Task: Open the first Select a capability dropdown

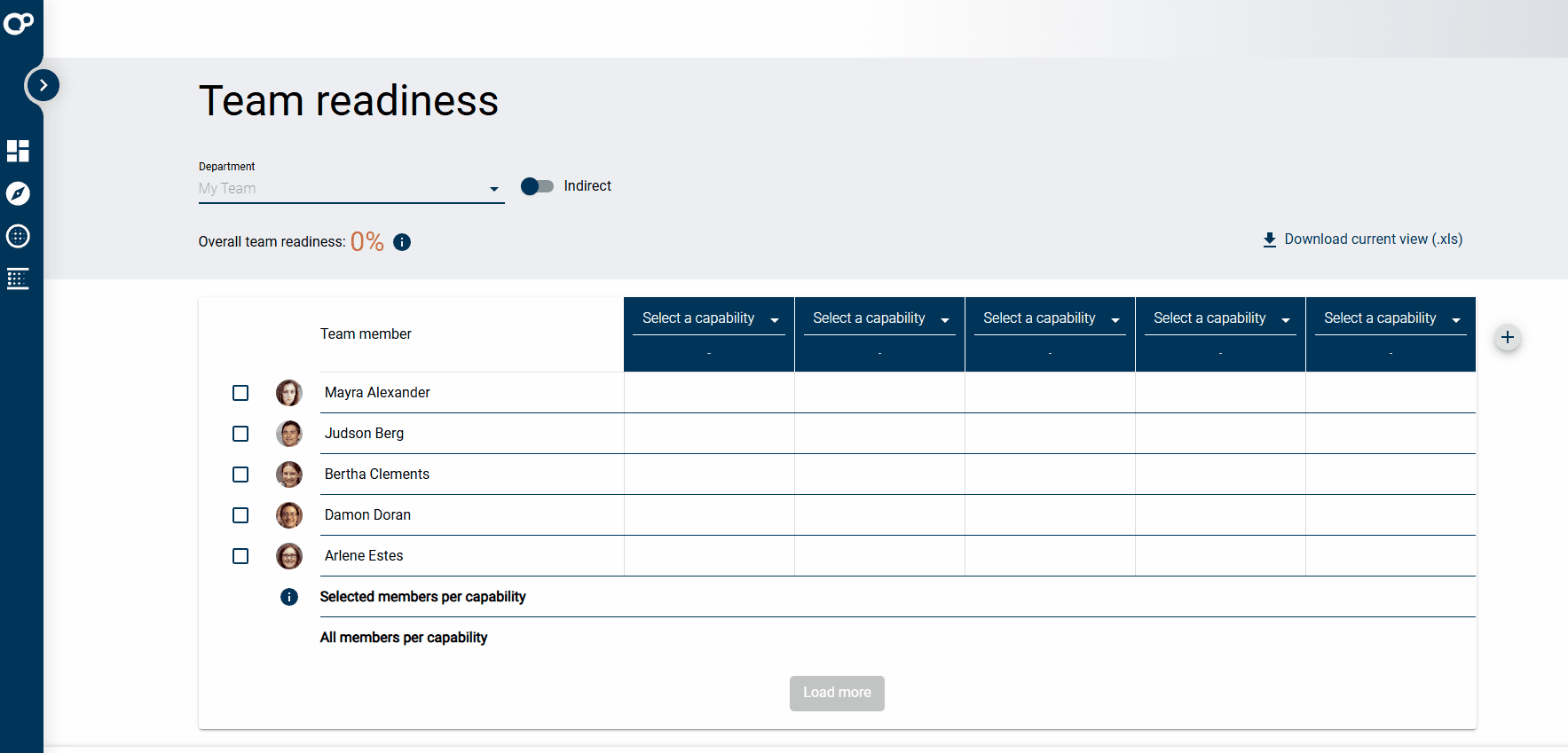Action: point(709,318)
